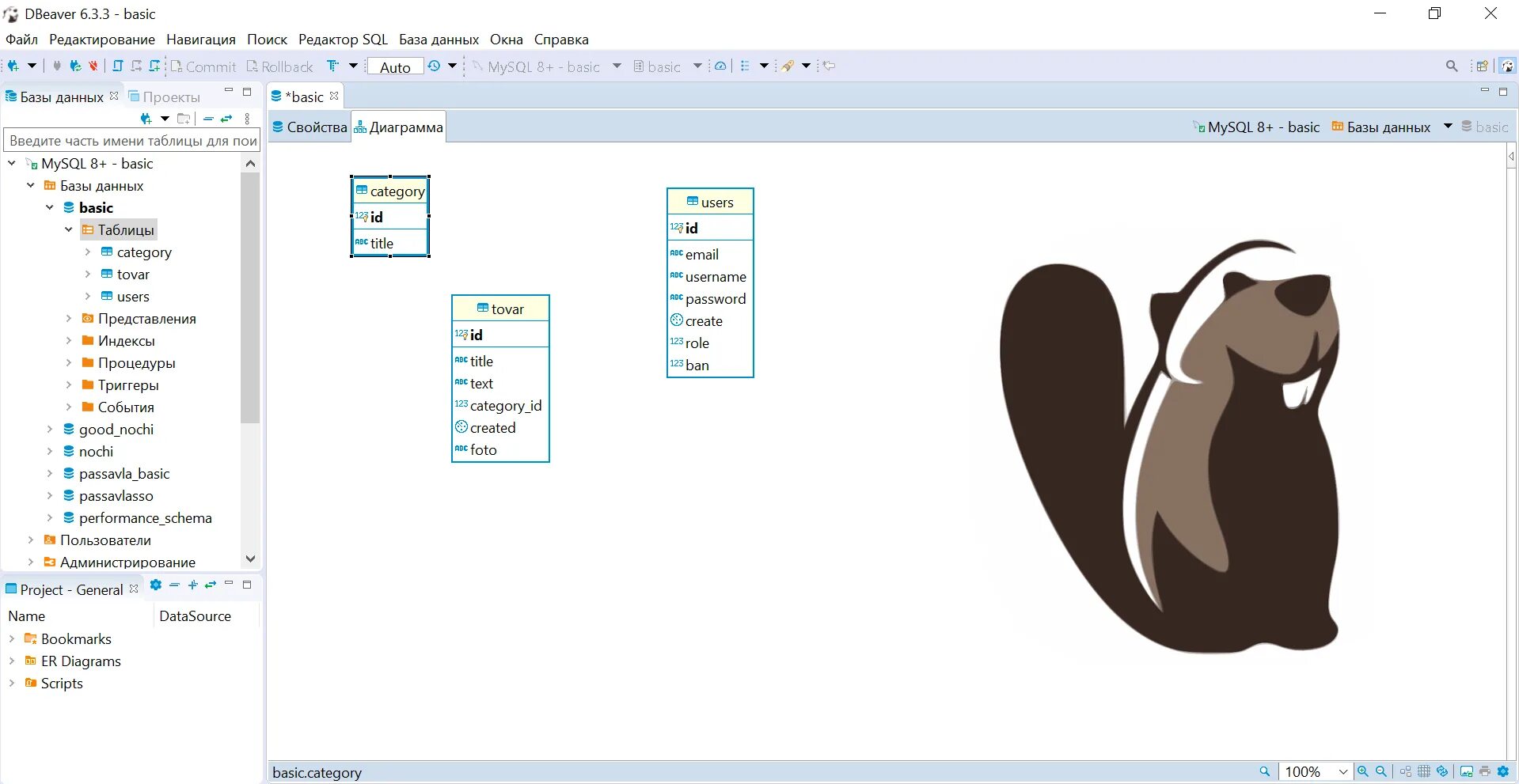Open the diagram zoom 100% combo box
The height and width of the screenshot is (784, 1519).
pyautogui.click(x=1316, y=771)
